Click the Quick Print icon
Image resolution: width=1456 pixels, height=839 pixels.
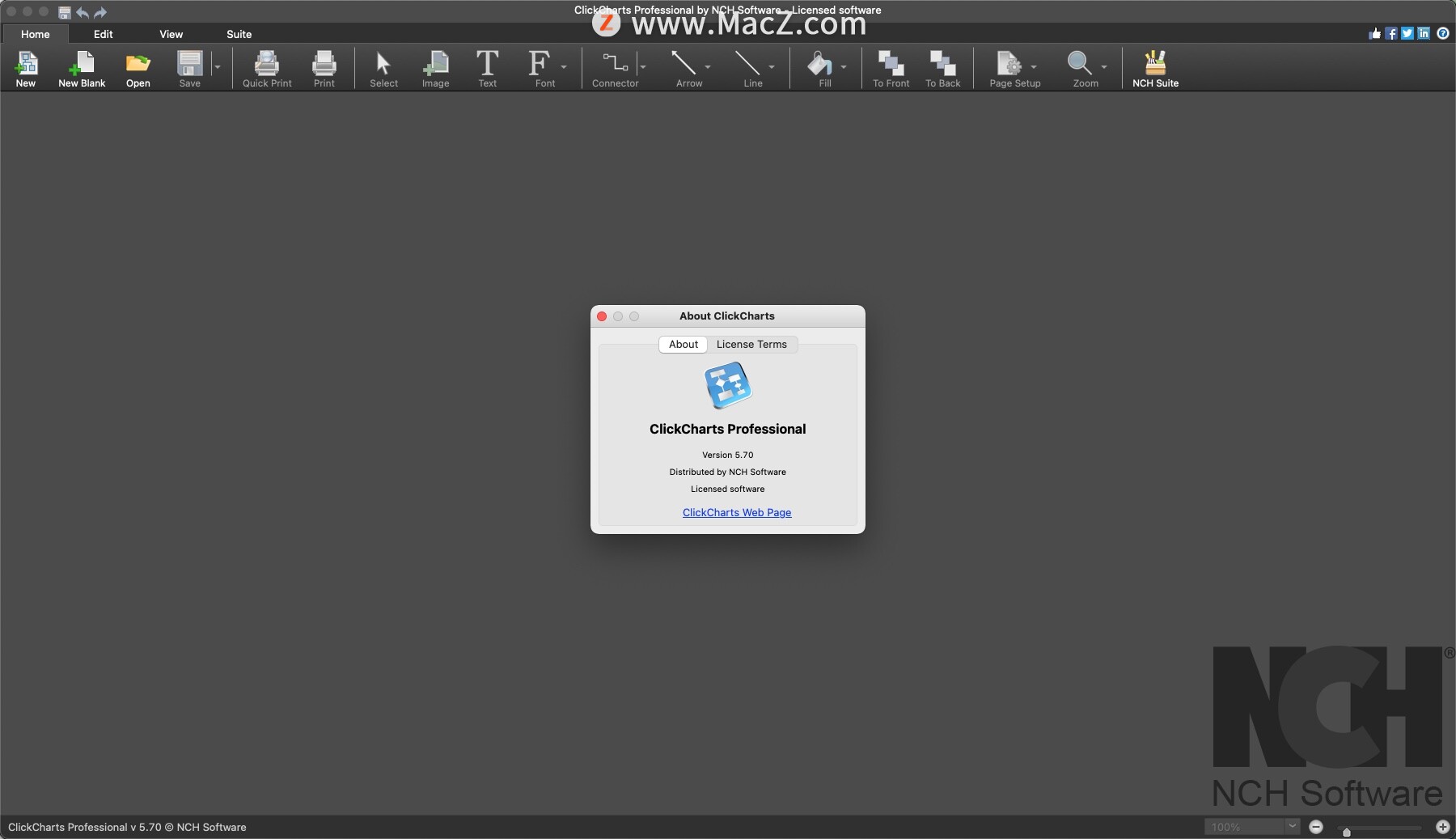[x=267, y=68]
